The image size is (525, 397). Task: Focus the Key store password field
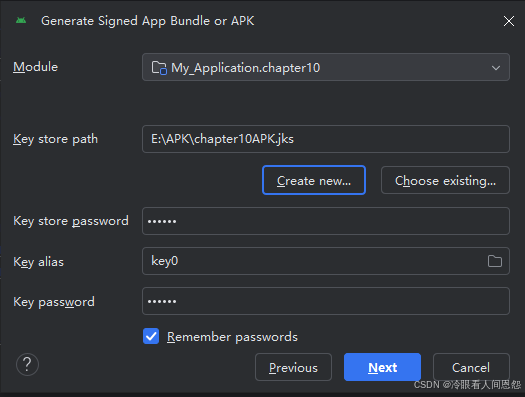326,221
